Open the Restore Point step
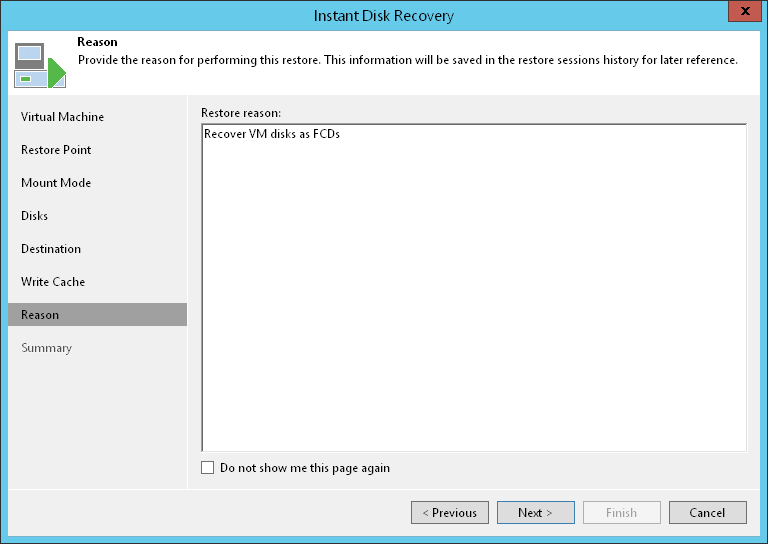Screen dimensions: 768x544 pos(56,150)
